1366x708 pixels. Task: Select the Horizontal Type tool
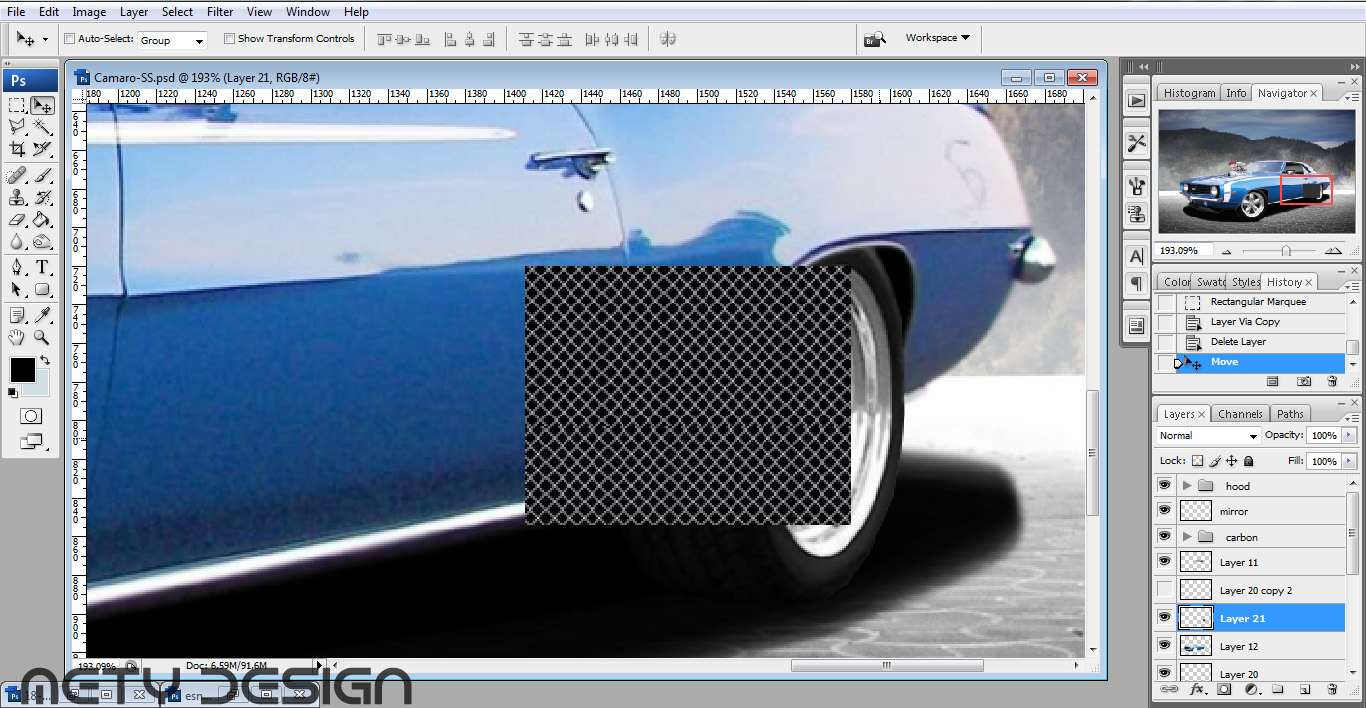tap(42, 268)
